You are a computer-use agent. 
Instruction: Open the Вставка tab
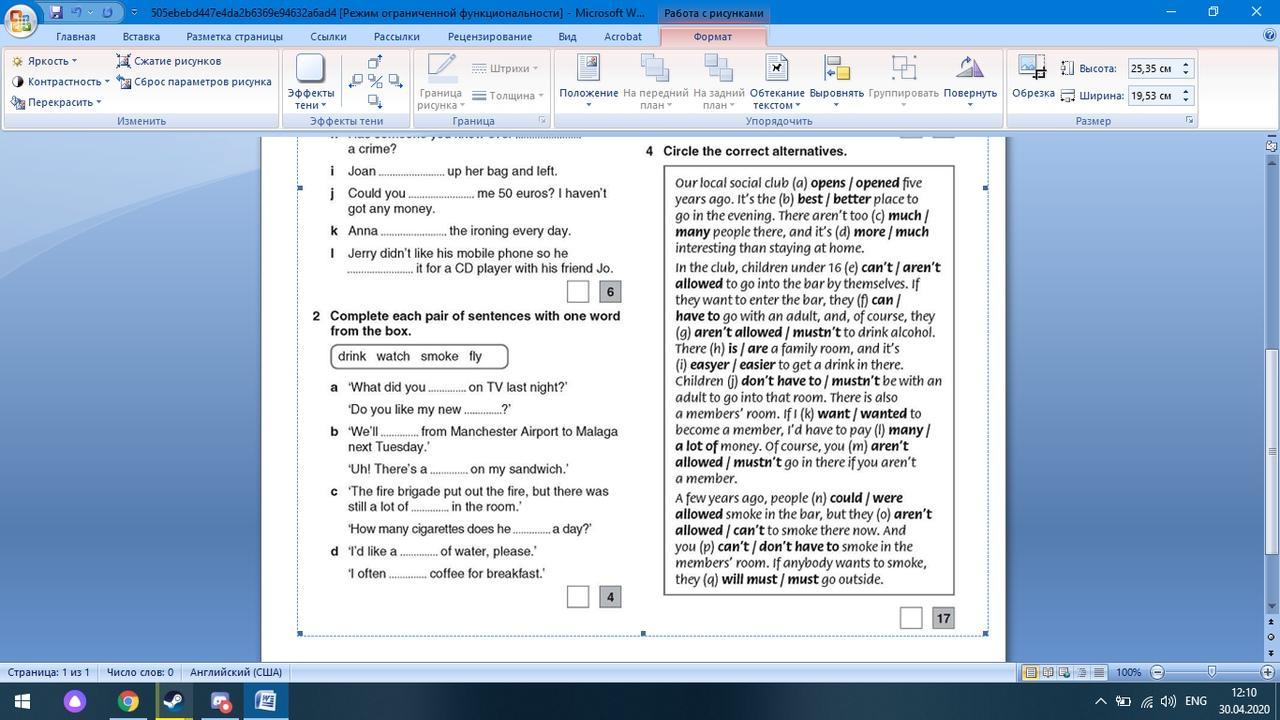coord(141,37)
